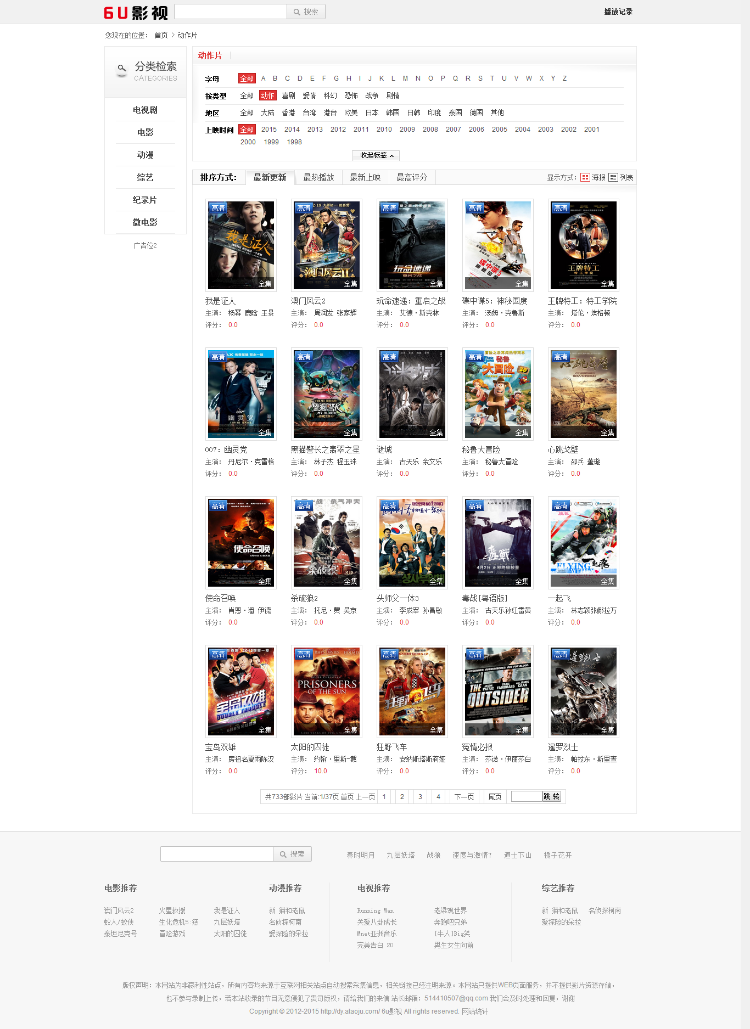The image size is (750, 1029).
Task: Filter region by 大陆
Action: point(267,112)
